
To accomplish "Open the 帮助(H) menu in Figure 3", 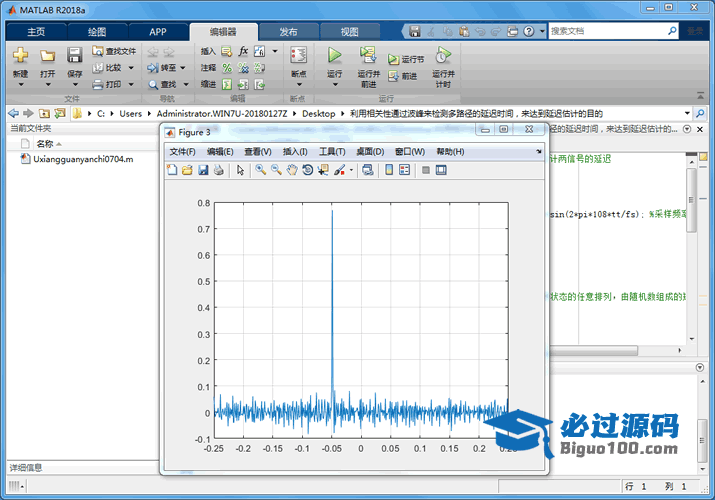I will tap(451, 151).
